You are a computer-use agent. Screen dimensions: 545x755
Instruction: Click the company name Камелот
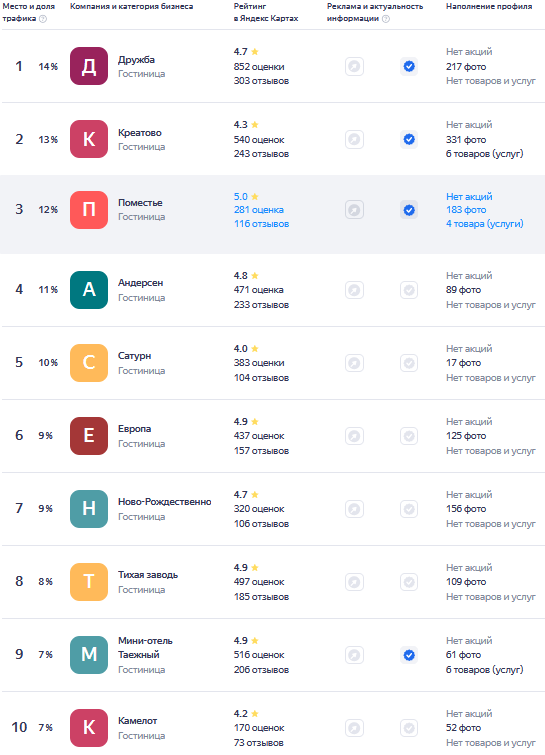tap(138, 721)
